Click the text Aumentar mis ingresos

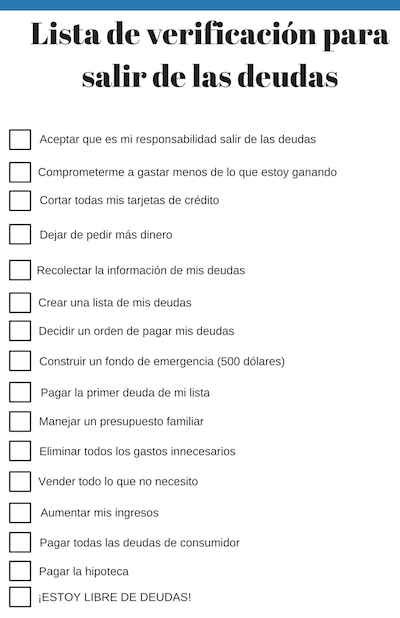click(x=99, y=513)
